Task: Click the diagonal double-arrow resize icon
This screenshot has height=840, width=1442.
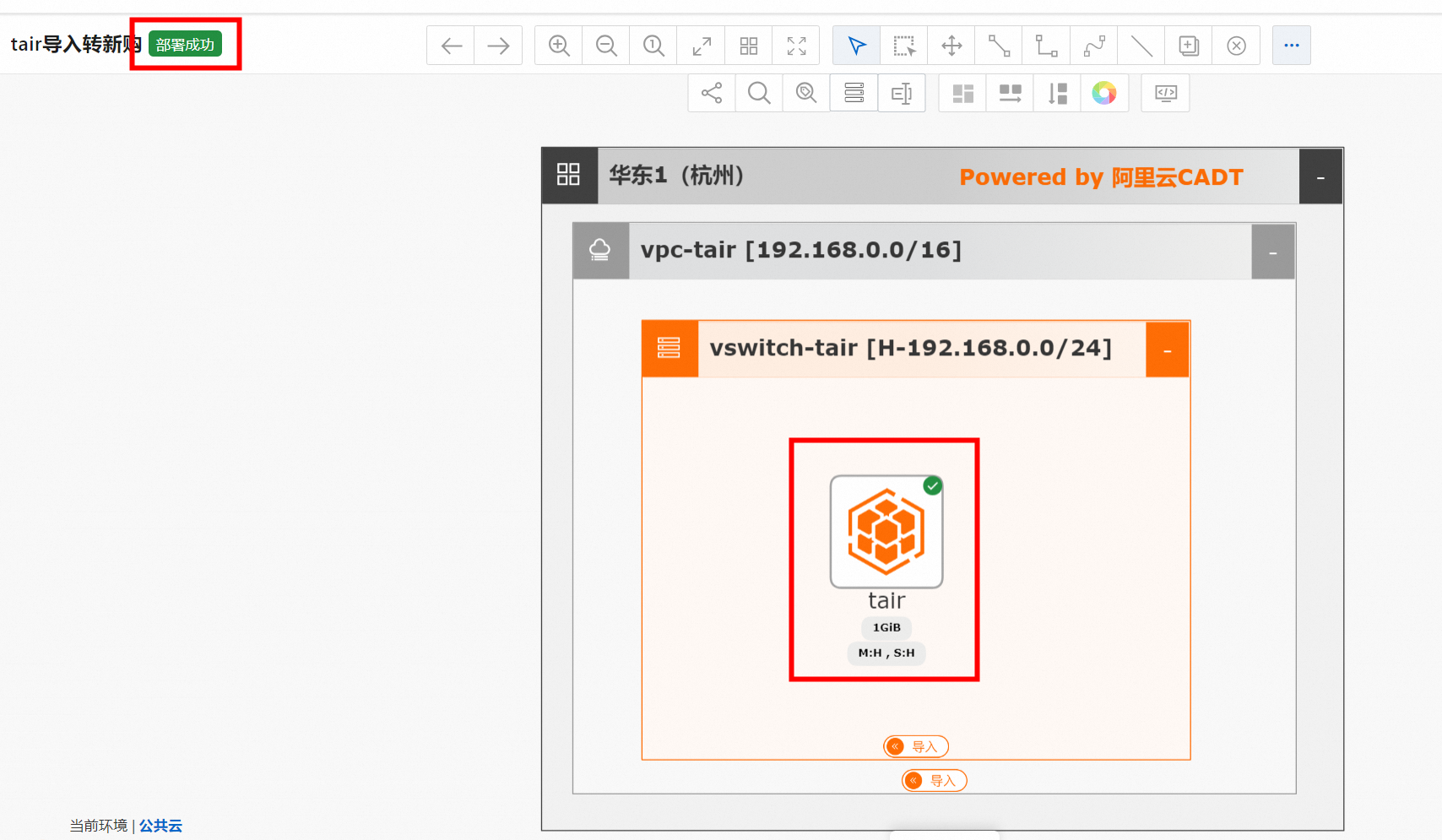Action: coord(701,46)
